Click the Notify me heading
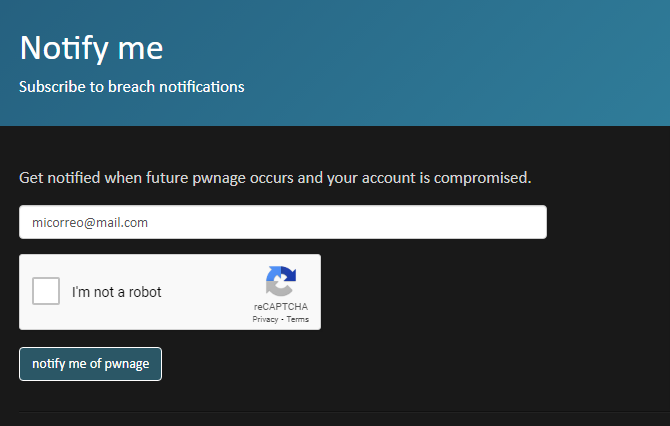This screenshot has width=670, height=426. [91, 48]
